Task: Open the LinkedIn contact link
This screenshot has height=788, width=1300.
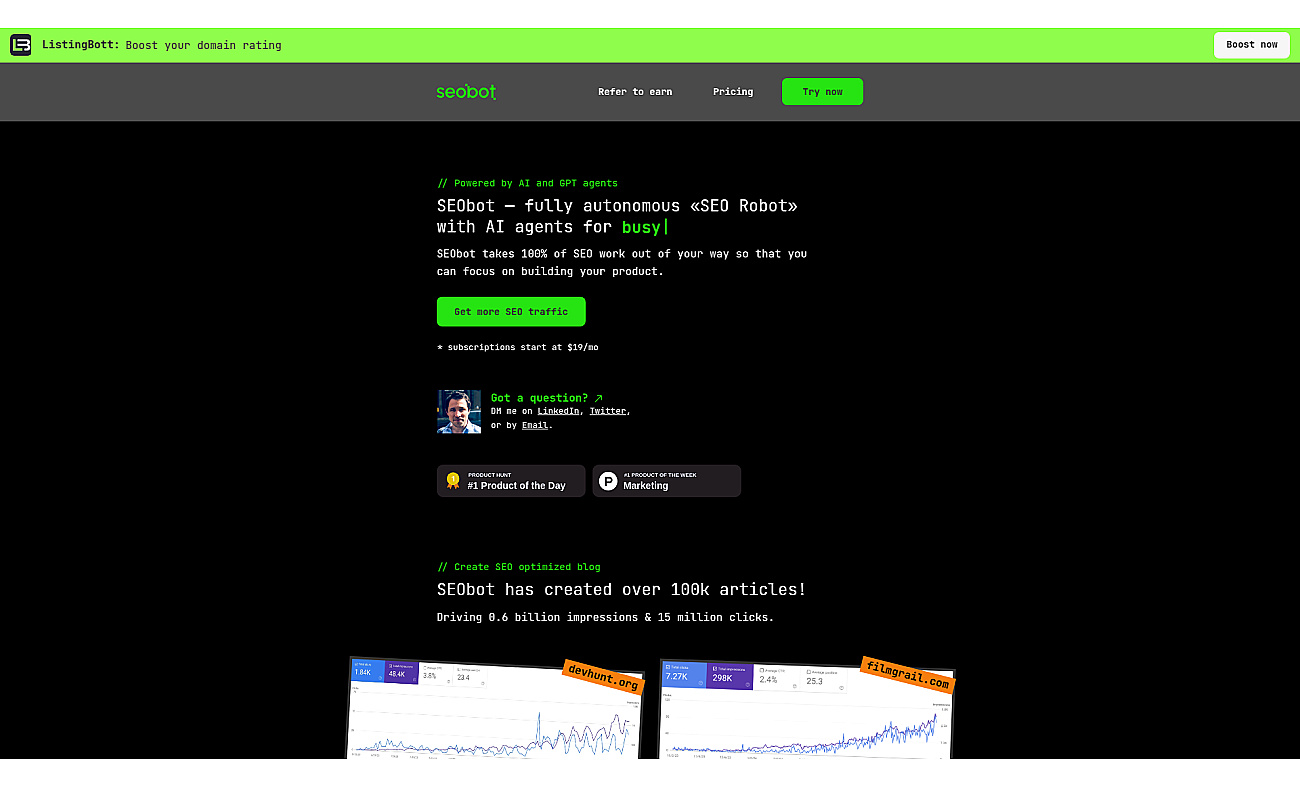Action: [x=558, y=411]
